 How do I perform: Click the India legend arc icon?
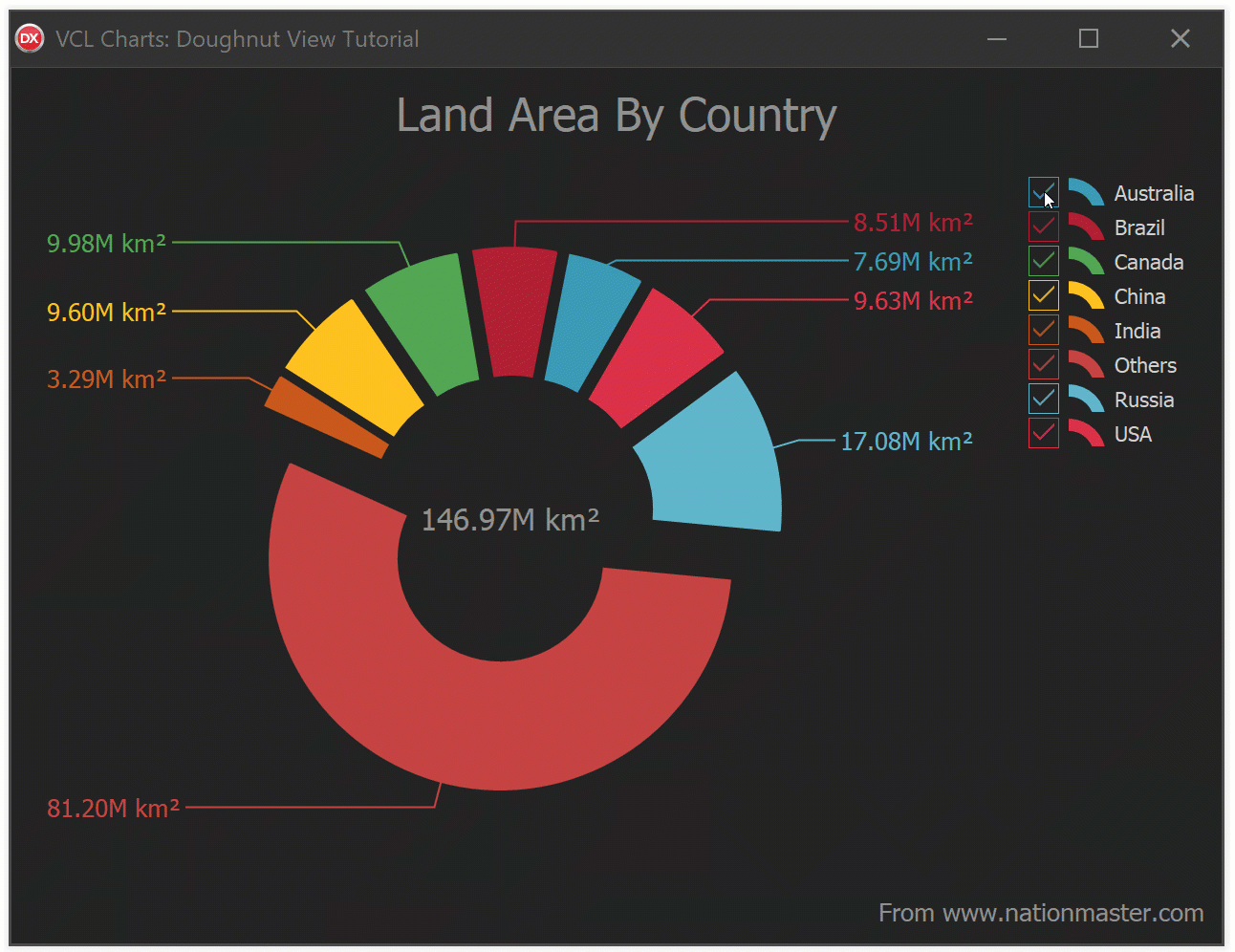pyautogui.click(x=1085, y=331)
